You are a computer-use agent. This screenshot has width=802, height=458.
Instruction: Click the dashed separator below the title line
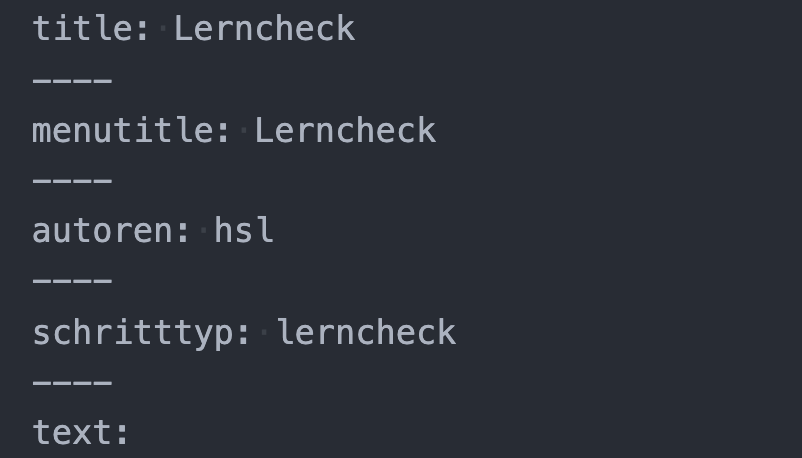pyautogui.click(x=72, y=79)
